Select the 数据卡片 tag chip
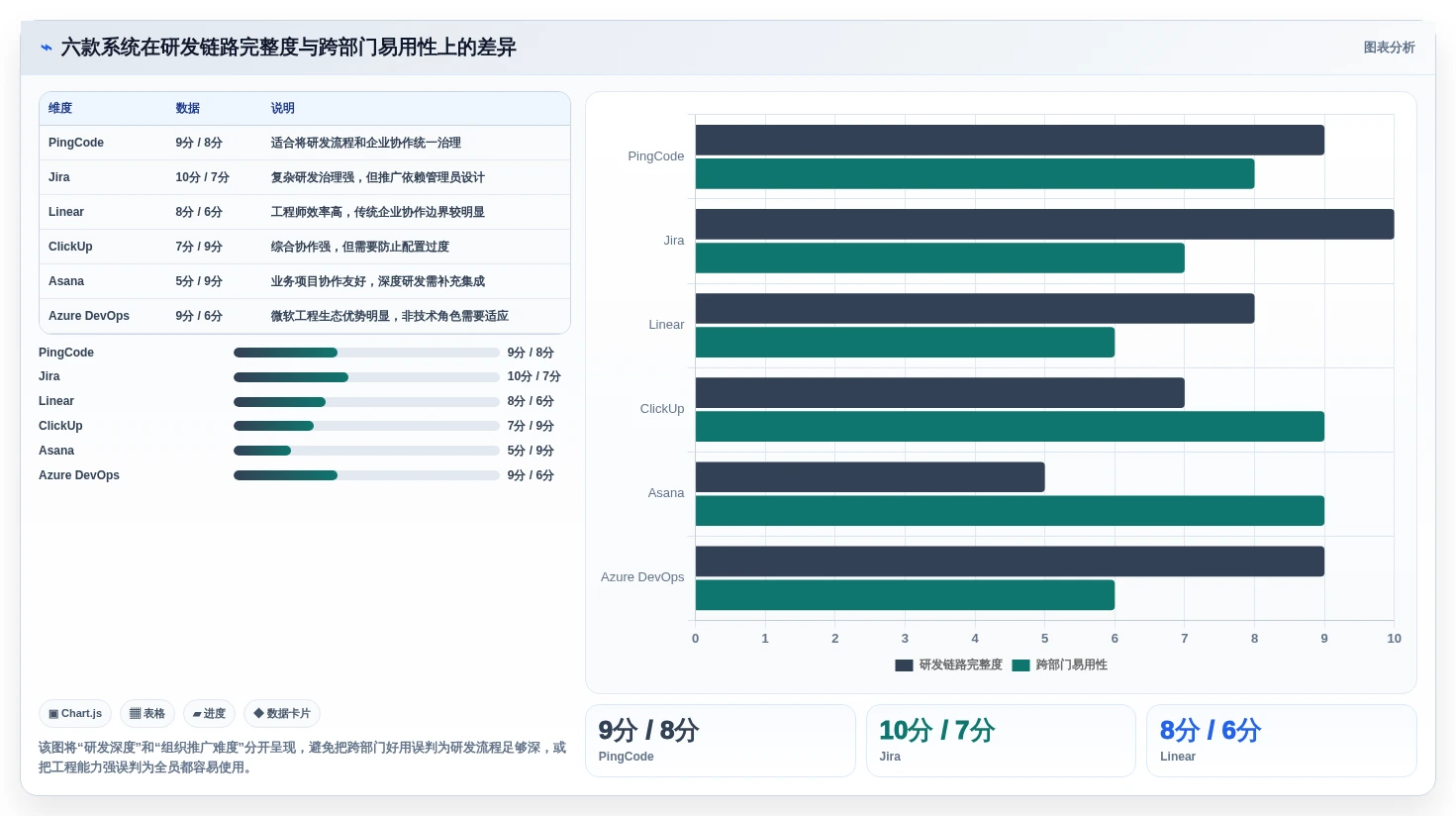Image resolution: width=1456 pixels, height=816 pixels. [x=282, y=713]
